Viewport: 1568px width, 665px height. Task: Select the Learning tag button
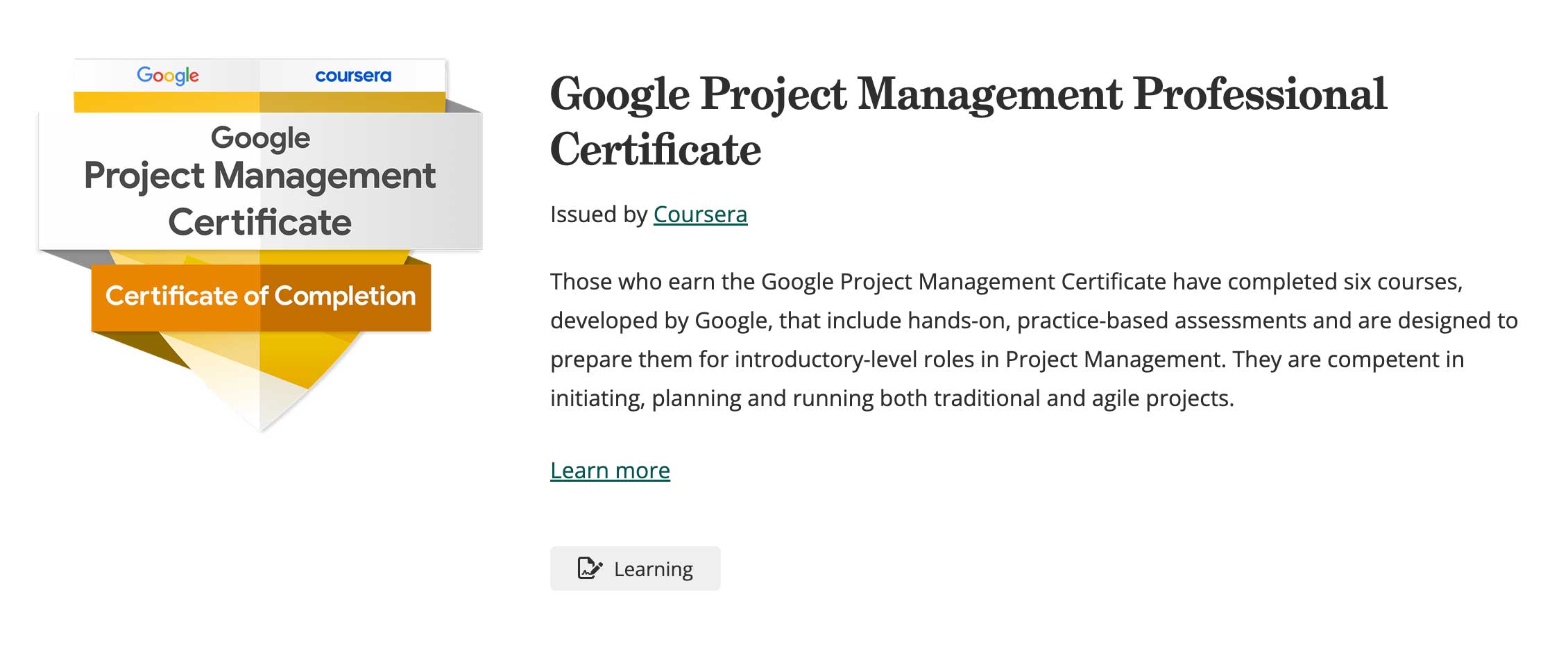635,569
